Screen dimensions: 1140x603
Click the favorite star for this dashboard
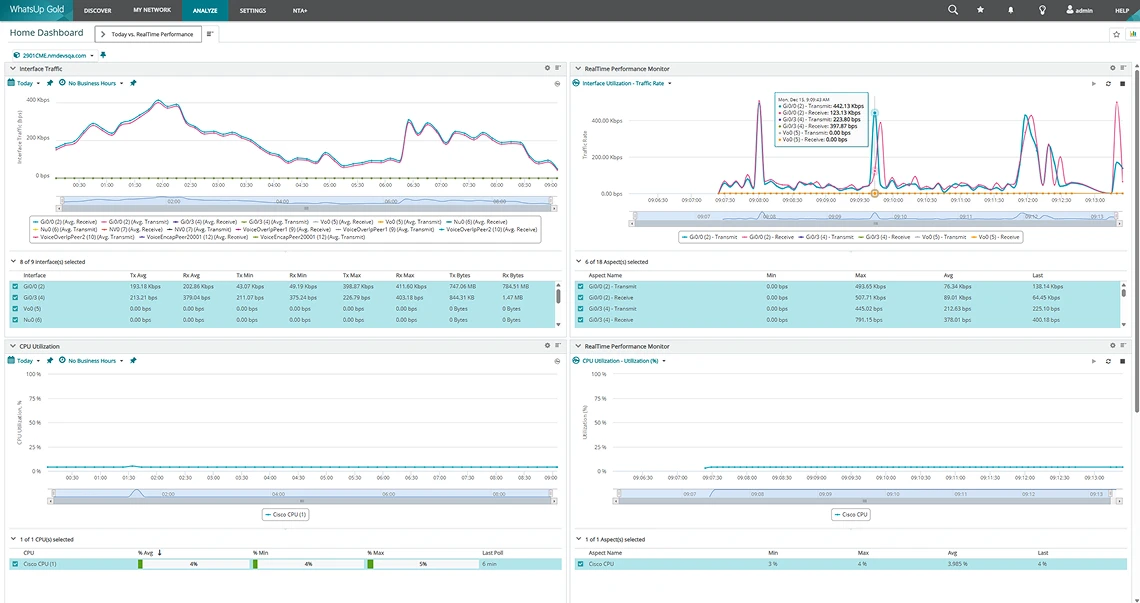coord(1116,34)
